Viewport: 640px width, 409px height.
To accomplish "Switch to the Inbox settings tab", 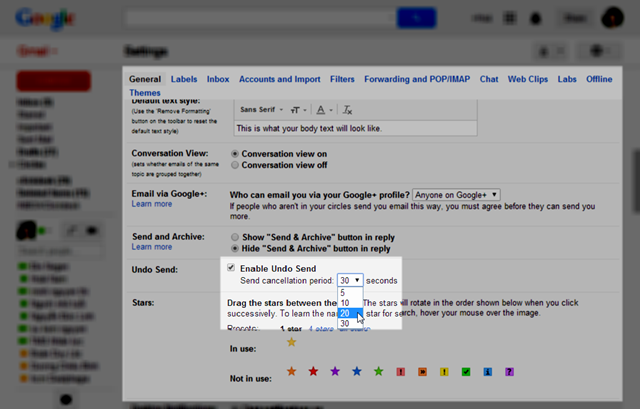I will 218,79.
